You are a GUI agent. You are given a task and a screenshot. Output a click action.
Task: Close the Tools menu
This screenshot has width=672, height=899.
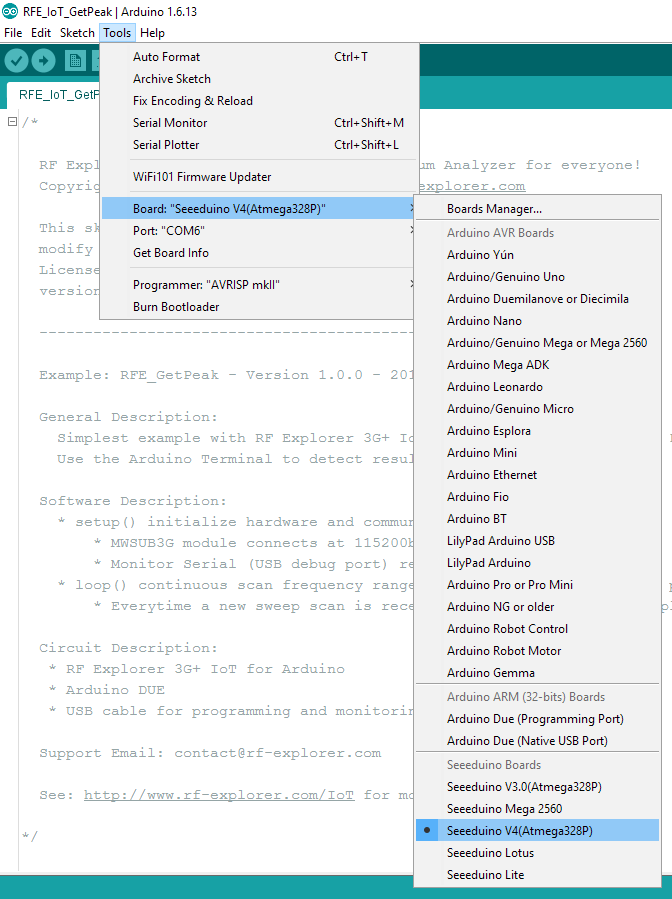[117, 33]
